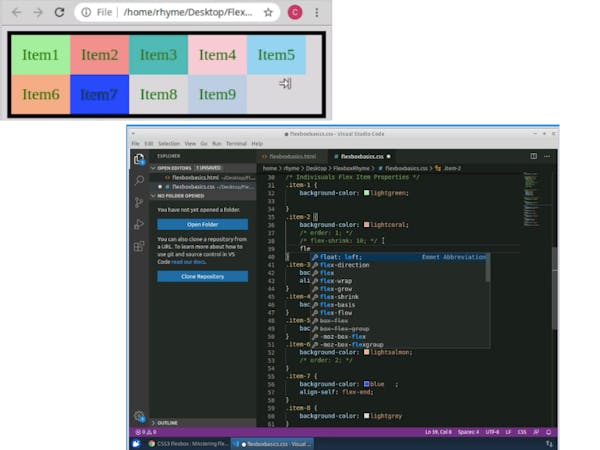
Task: Click the Item7 box in the browser
Action: (99, 94)
